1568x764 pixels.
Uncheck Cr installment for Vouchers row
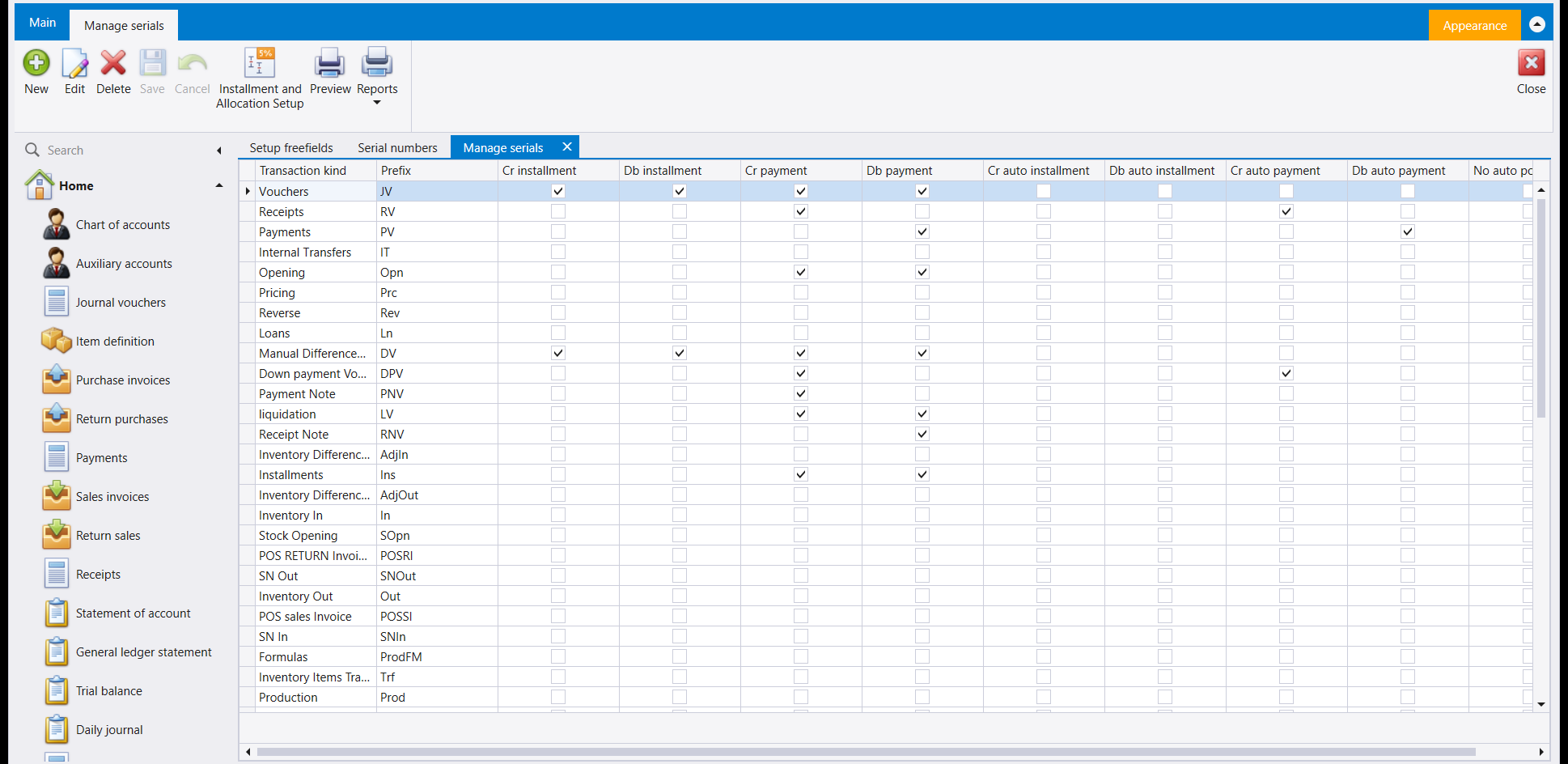pyautogui.click(x=558, y=191)
